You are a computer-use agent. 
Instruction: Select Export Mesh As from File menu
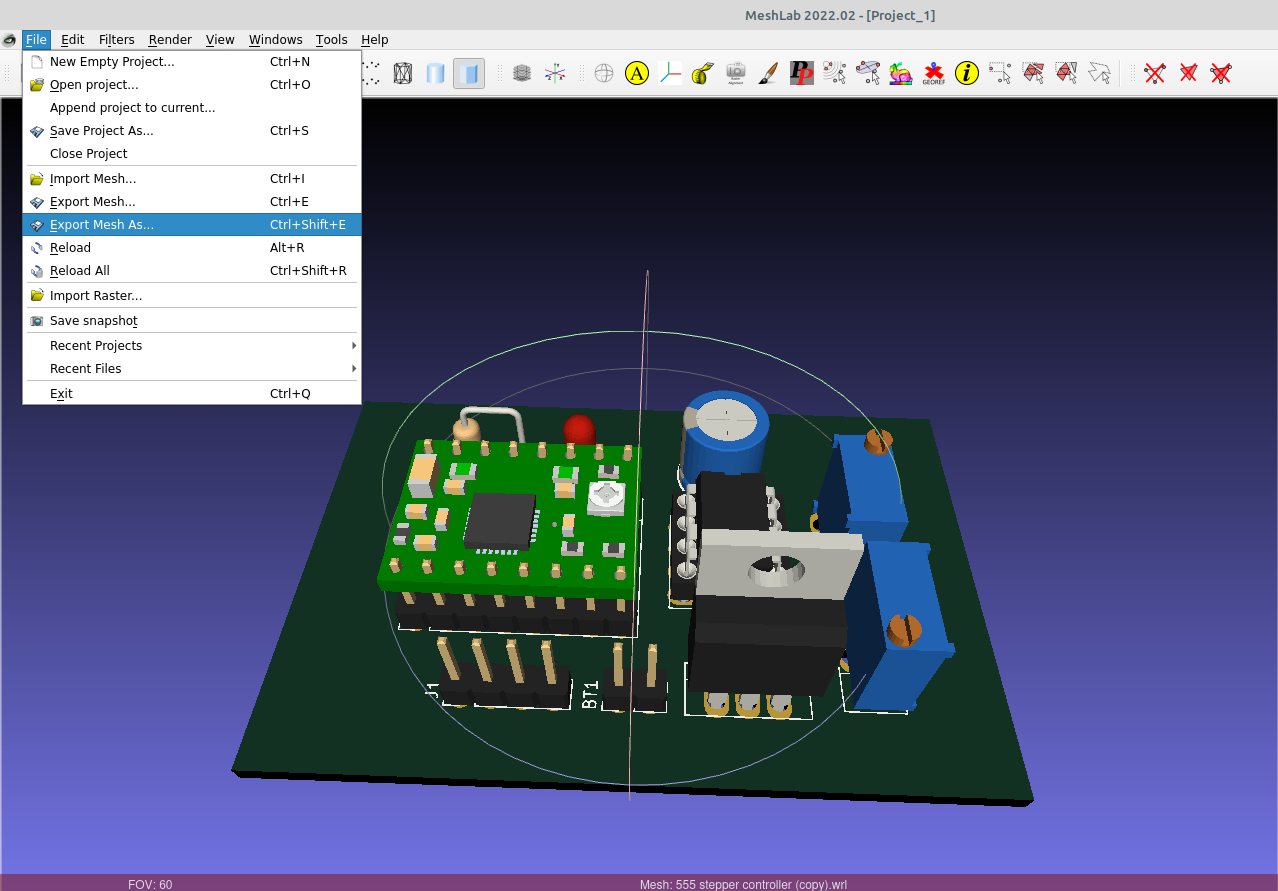(104, 224)
